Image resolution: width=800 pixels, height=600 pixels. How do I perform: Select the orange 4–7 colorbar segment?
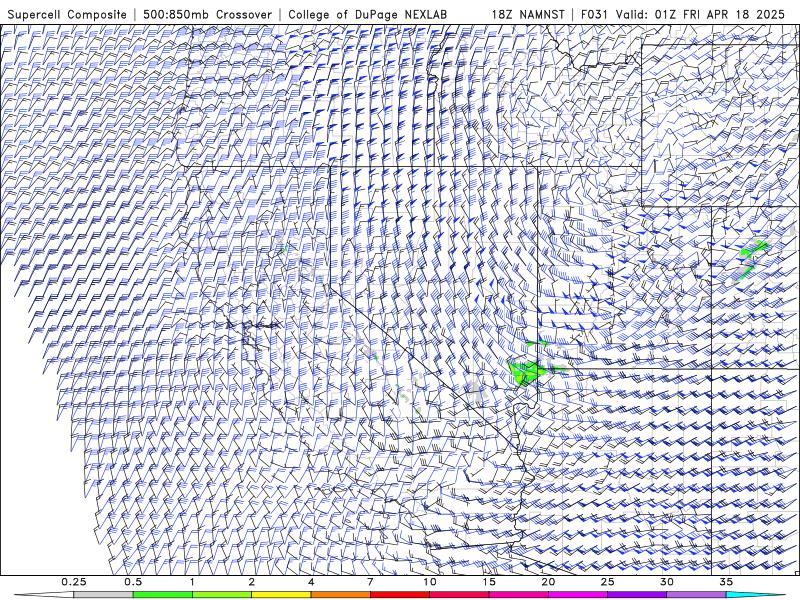coord(340,595)
